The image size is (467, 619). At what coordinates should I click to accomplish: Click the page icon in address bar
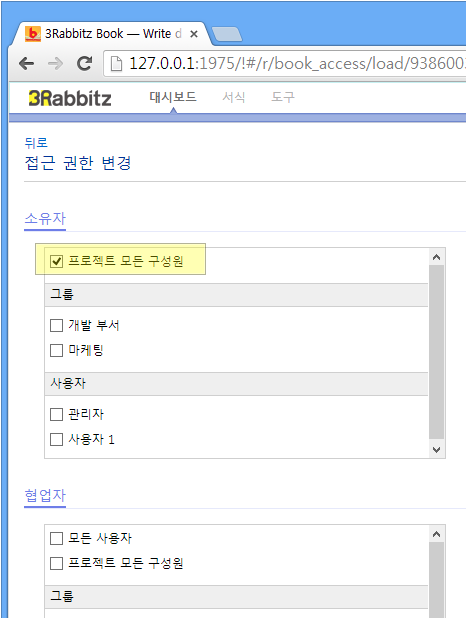click(116, 64)
